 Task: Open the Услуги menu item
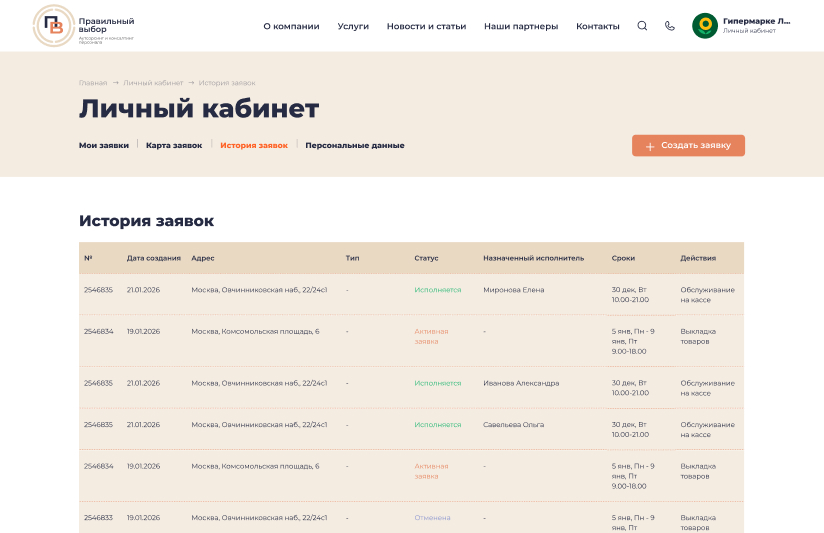[353, 26]
